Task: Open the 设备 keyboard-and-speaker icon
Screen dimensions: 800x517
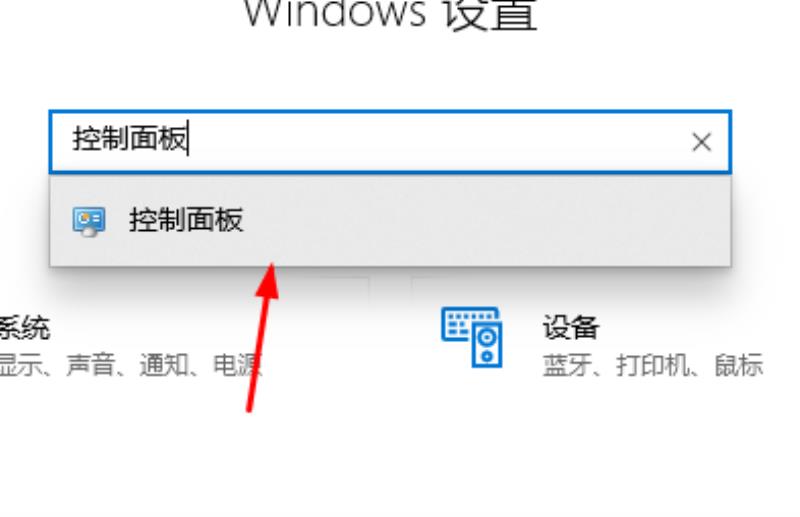Action: (471, 336)
